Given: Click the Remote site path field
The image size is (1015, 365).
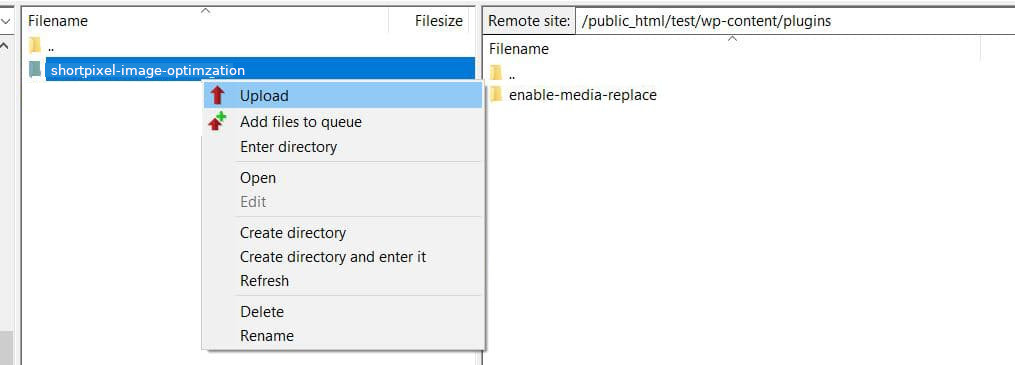Looking at the screenshot, I should click(x=795, y=21).
